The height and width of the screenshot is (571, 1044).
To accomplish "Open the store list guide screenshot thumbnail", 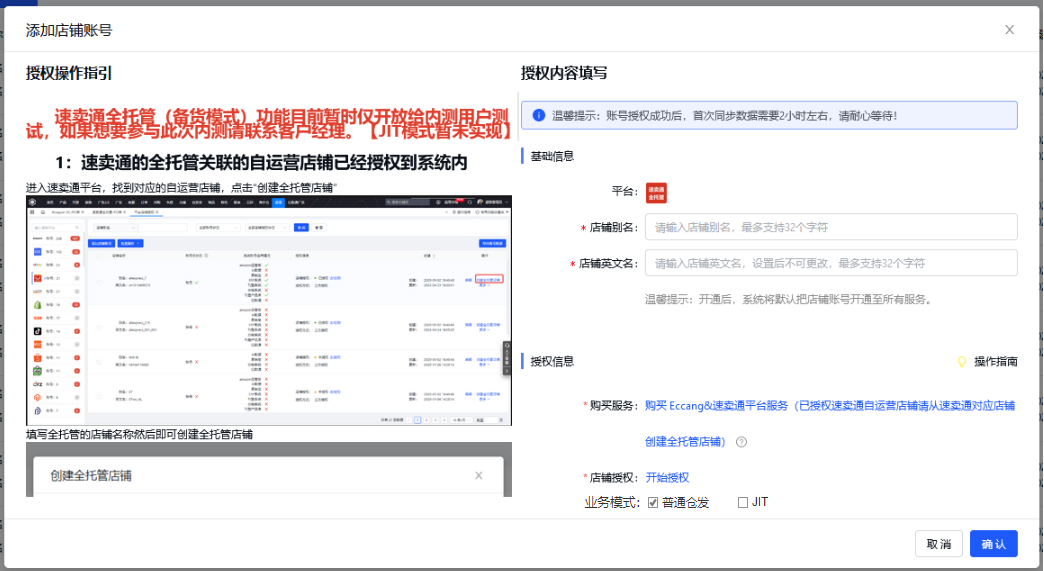I will pos(269,310).
